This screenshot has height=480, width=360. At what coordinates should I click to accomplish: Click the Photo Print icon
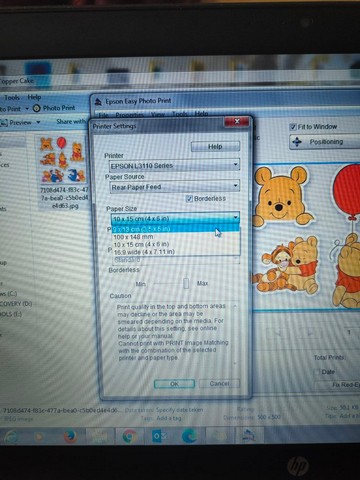[37, 108]
